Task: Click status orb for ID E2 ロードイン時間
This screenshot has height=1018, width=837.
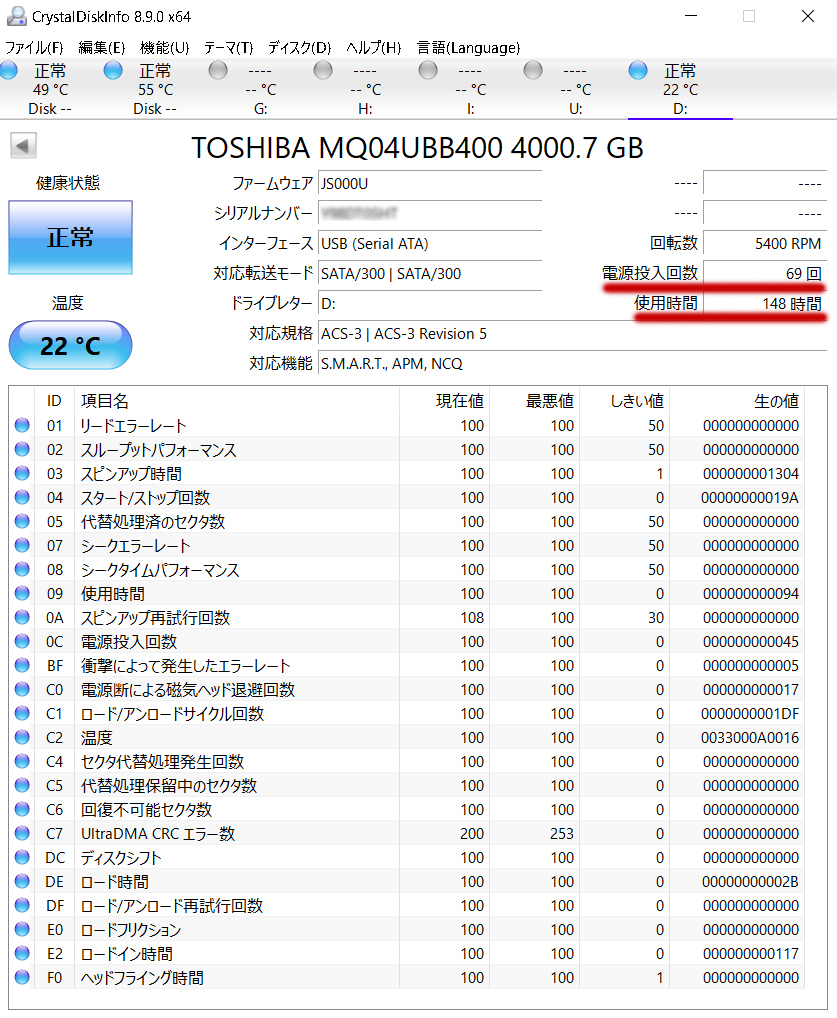Action: [22, 954]
